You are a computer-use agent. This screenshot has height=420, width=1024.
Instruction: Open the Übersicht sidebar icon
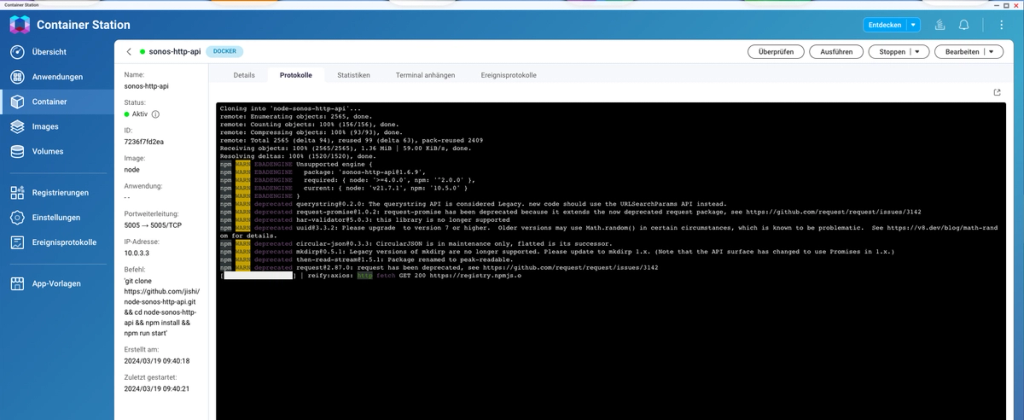pos(18,52)
